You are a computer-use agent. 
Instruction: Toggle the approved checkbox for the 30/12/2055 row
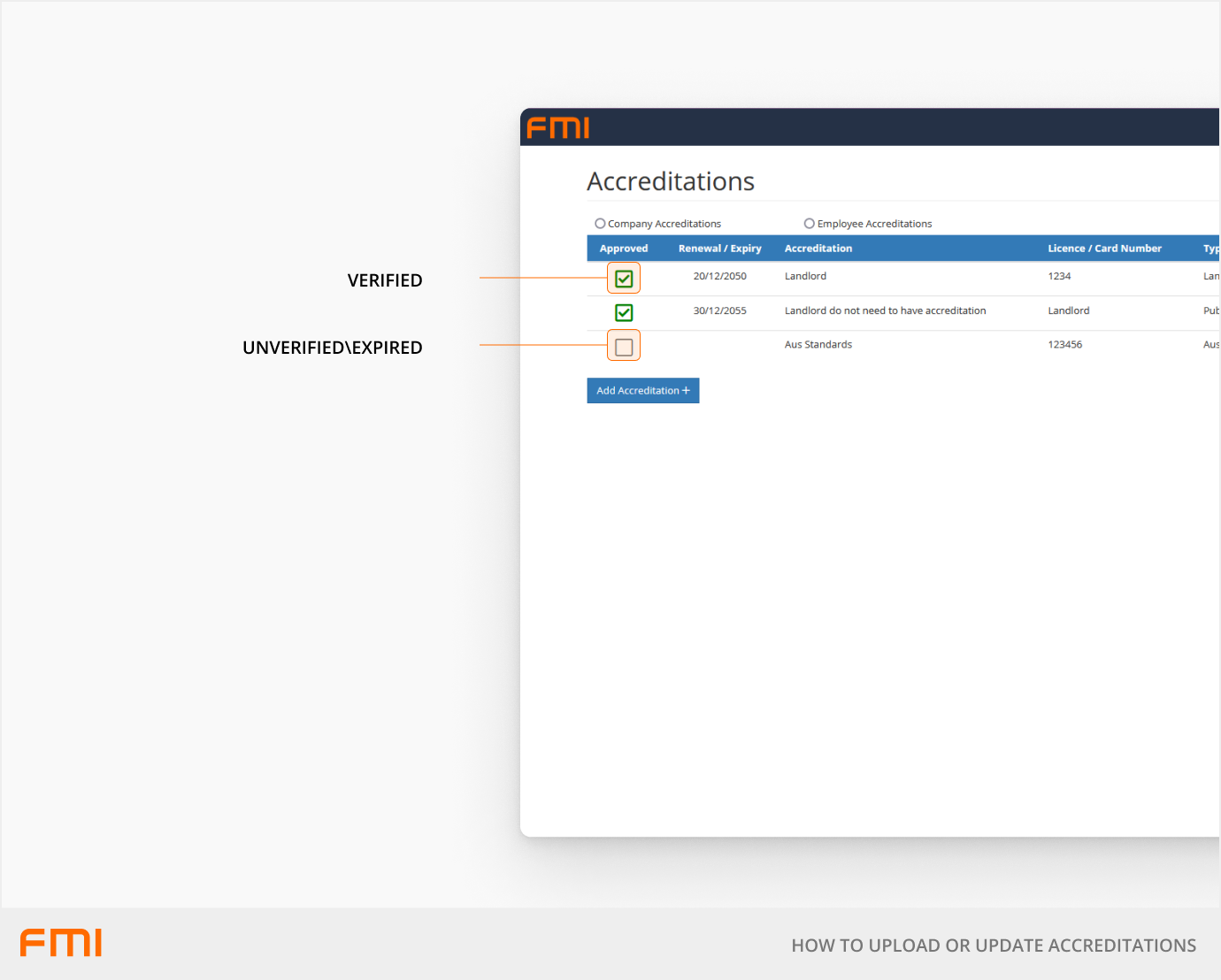tap(624, 312)
